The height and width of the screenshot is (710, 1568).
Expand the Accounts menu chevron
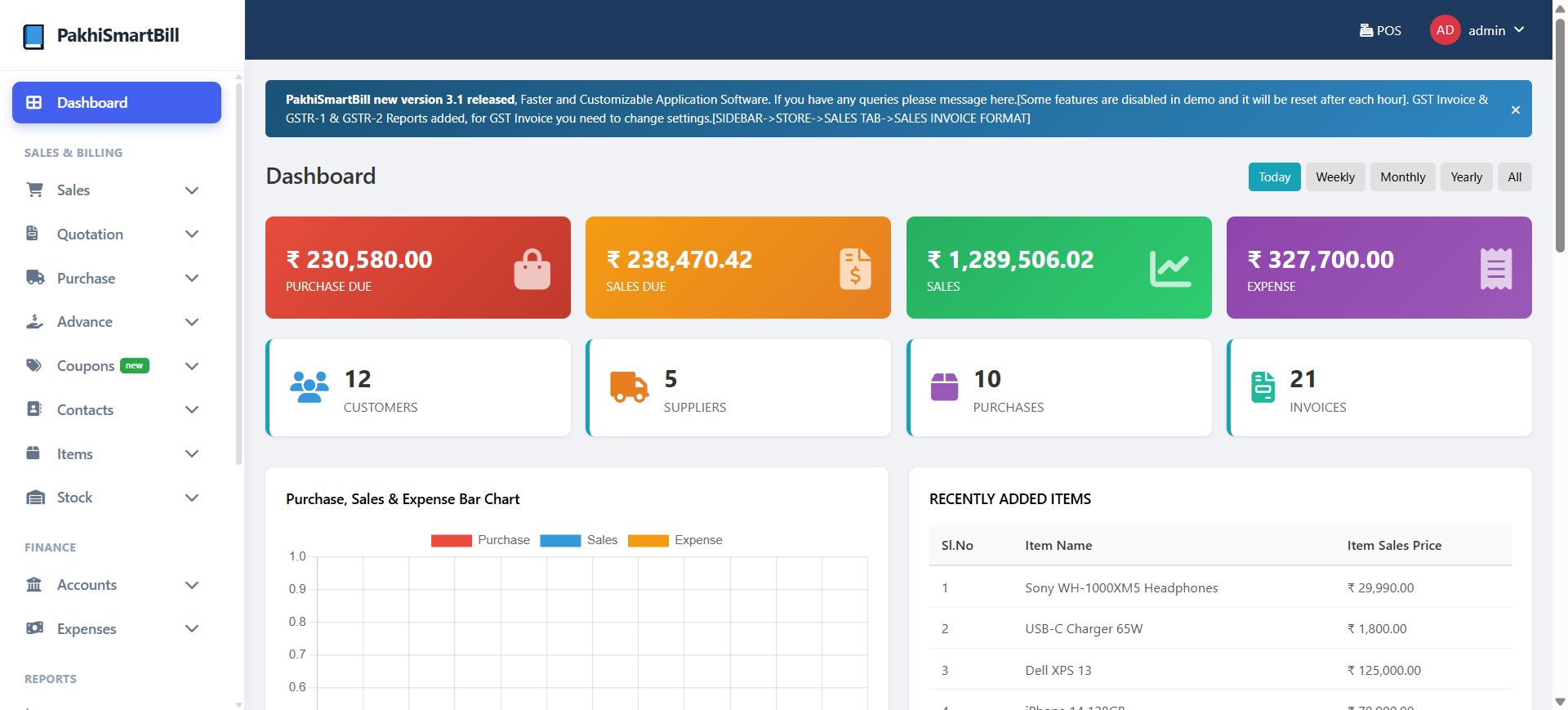click(x=192, y=585)
